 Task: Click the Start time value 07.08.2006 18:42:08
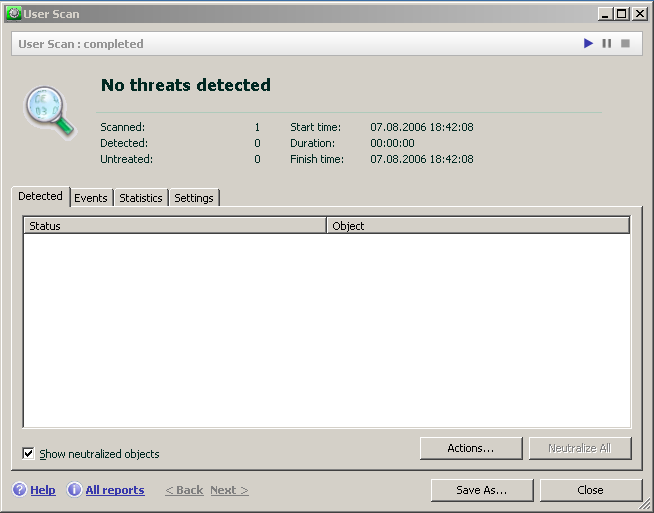point(422,127)
